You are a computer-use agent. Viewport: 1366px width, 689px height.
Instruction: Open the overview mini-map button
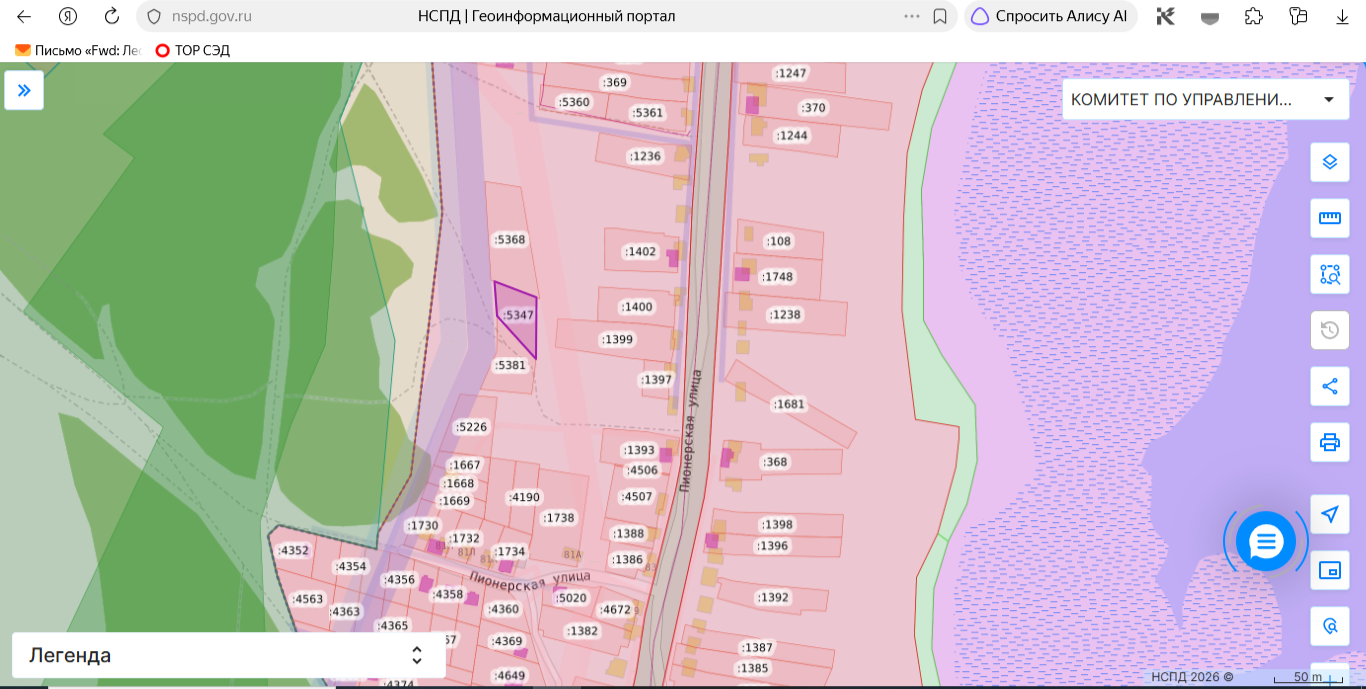click(1329, 570)
